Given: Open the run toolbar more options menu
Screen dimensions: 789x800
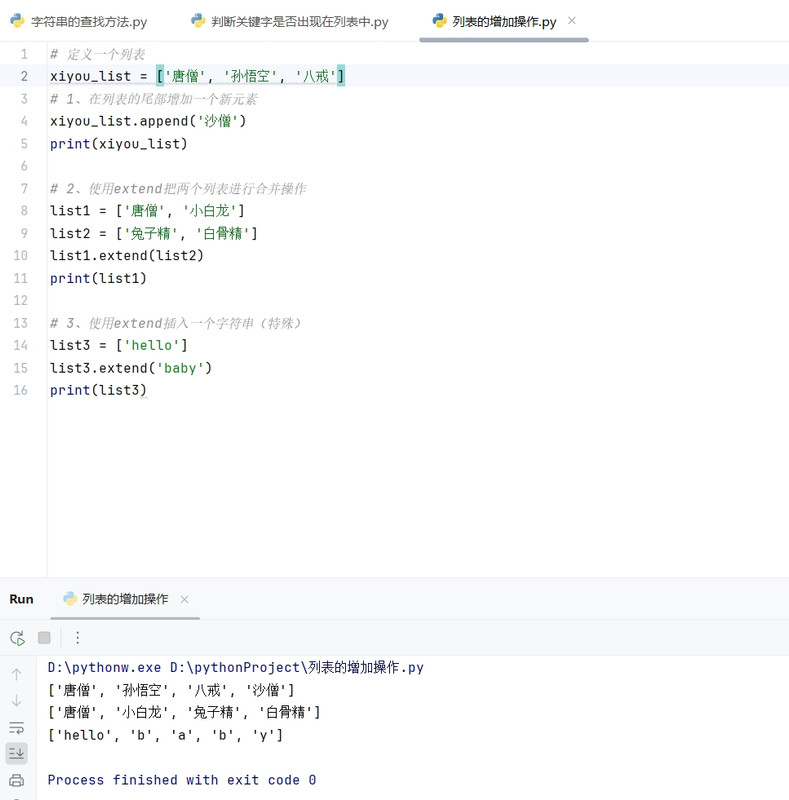Looking at the screenshot, I should pos(77,638).
